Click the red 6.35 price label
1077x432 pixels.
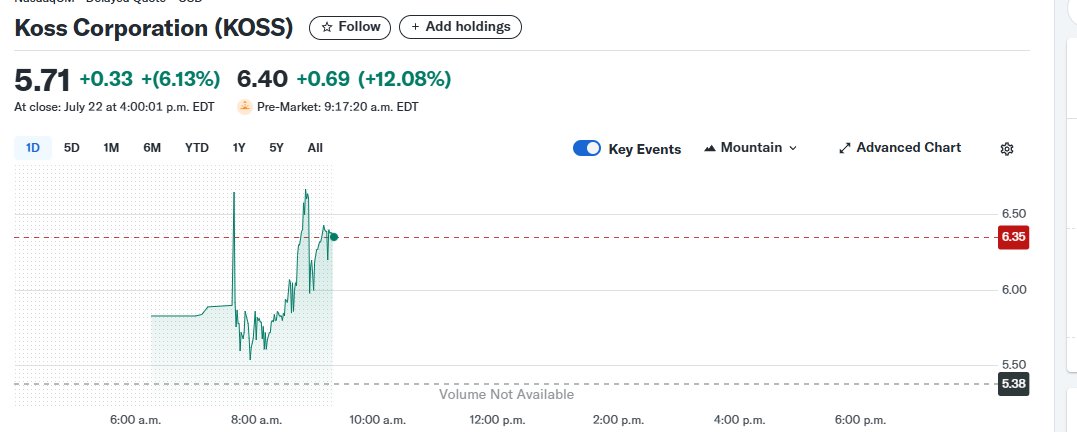pyautogui.click(x=1013, y=237)
